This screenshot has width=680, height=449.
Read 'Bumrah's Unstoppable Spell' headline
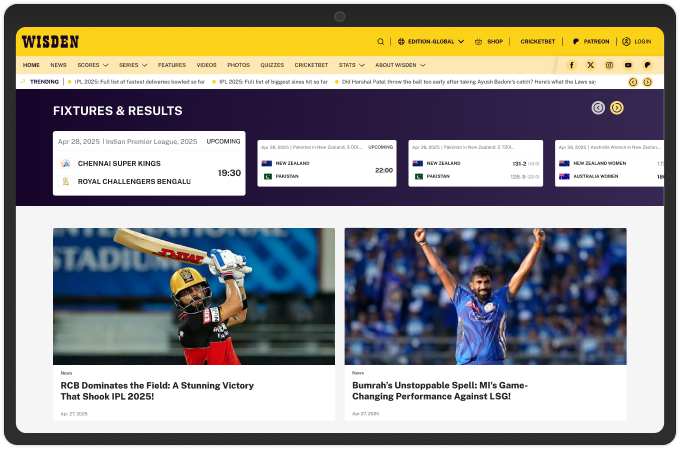click(x=440, y=391)
